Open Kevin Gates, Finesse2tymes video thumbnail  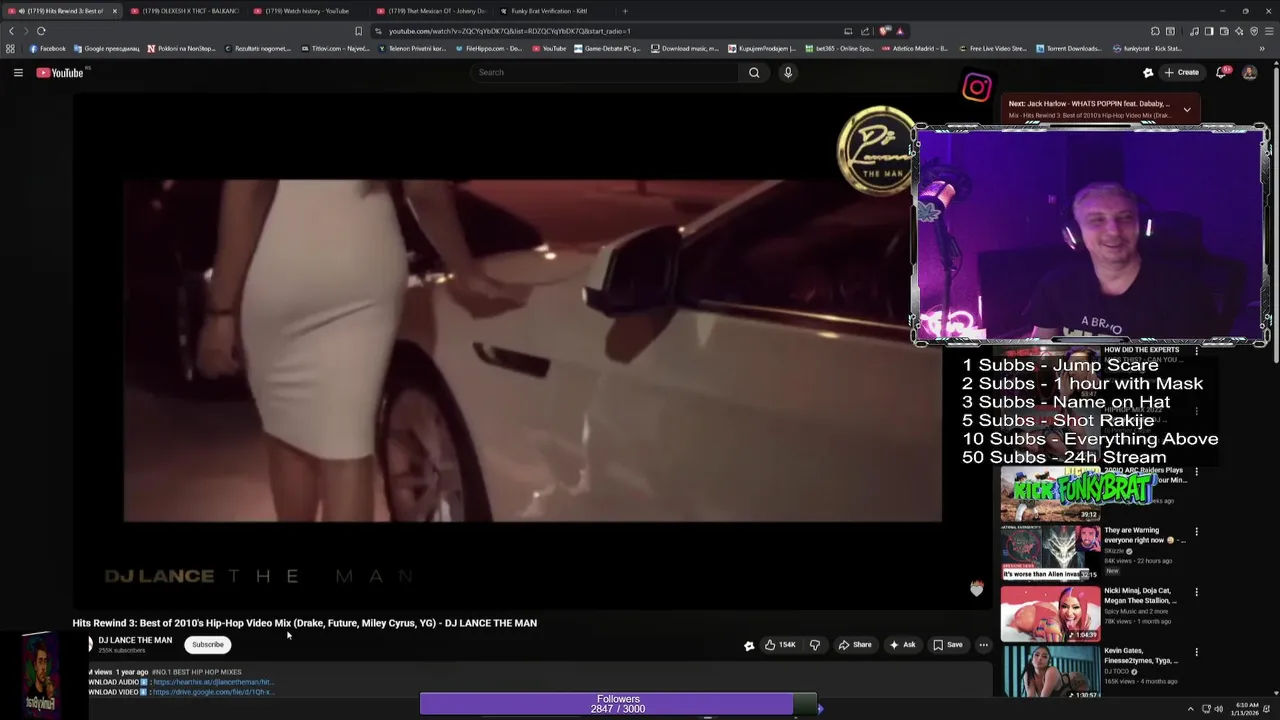1050,672
